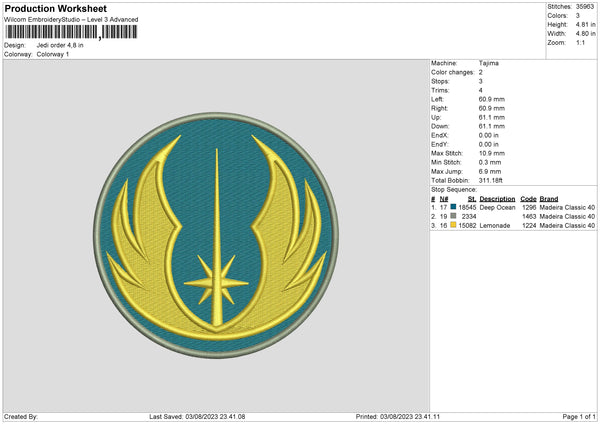The height and width of the screenshot is (424, 600).
Task: Click the Max Jump value 6.9 mm
Action: click(x=490, y=171)
